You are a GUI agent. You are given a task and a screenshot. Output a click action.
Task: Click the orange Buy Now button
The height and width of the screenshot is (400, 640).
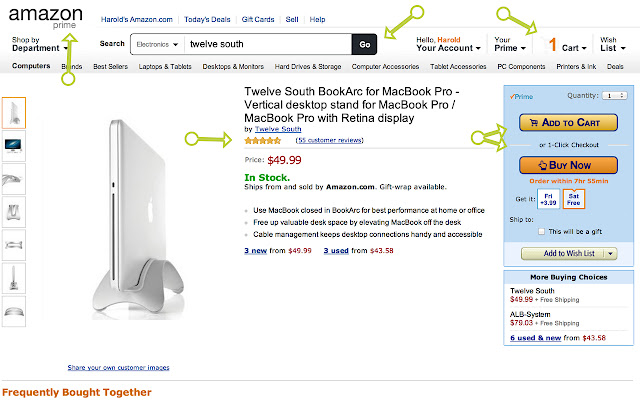560,165
